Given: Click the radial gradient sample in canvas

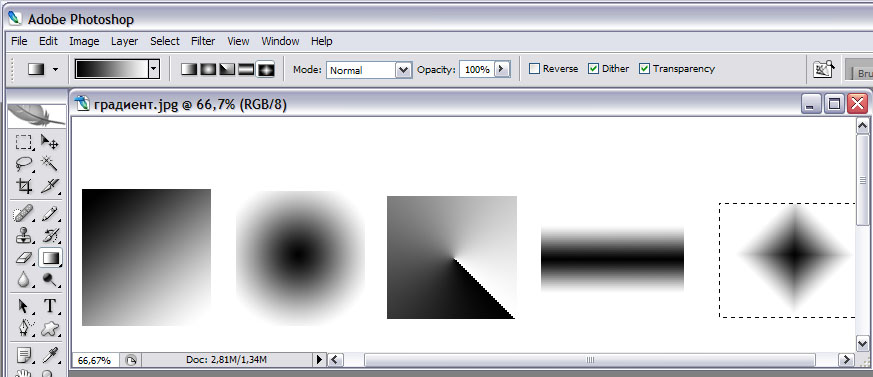Looking at the screenshot, I should (x=300, y=257).
